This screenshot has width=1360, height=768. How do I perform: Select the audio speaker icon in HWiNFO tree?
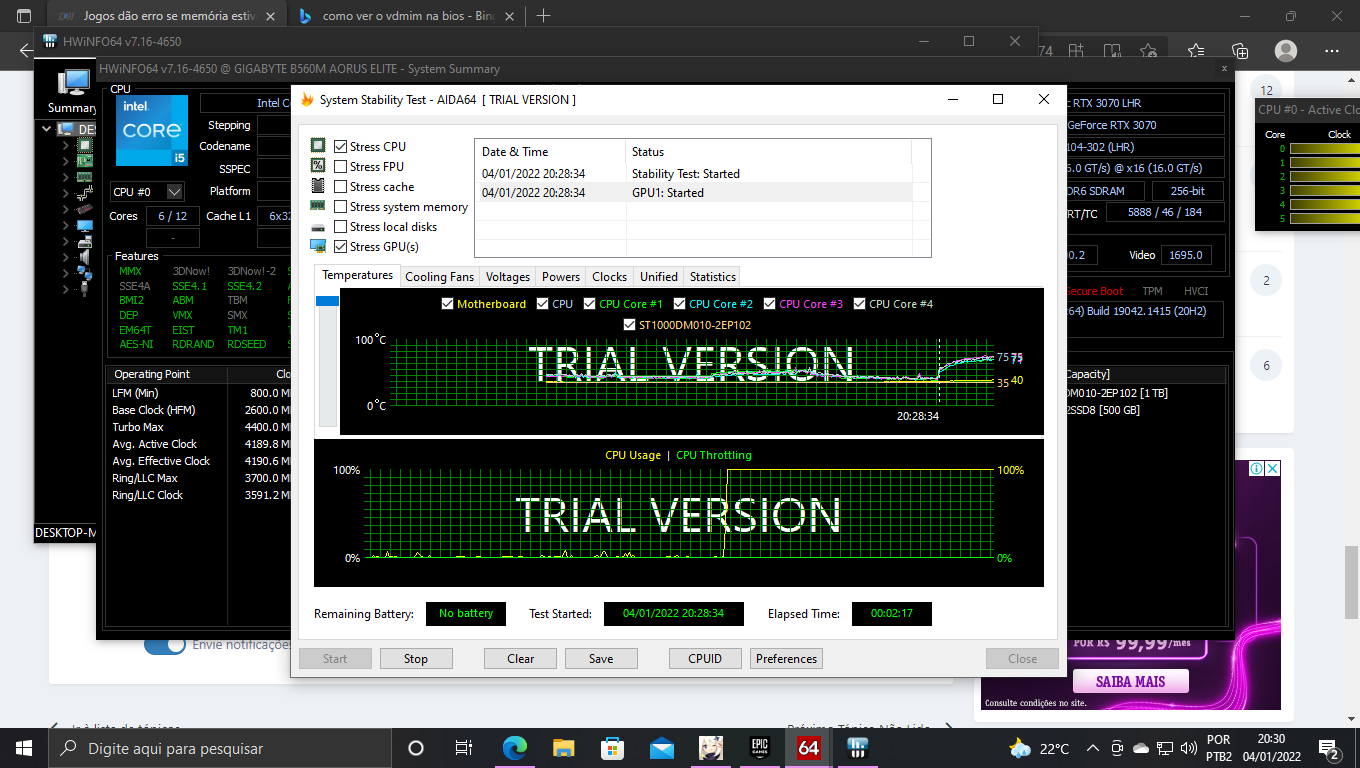(85, 257)
